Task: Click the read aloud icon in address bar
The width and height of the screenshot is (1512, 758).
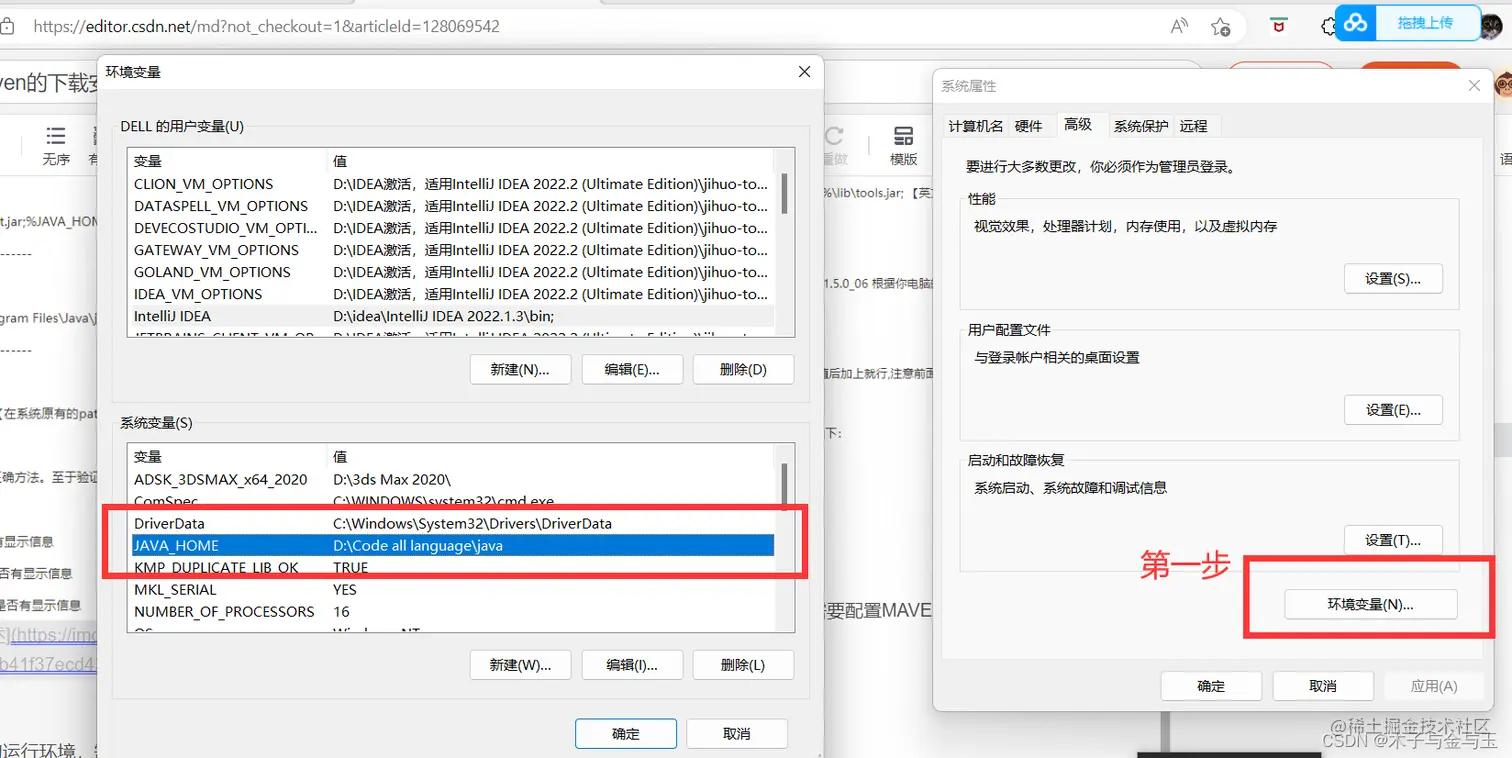Action: coord(1180,27)
